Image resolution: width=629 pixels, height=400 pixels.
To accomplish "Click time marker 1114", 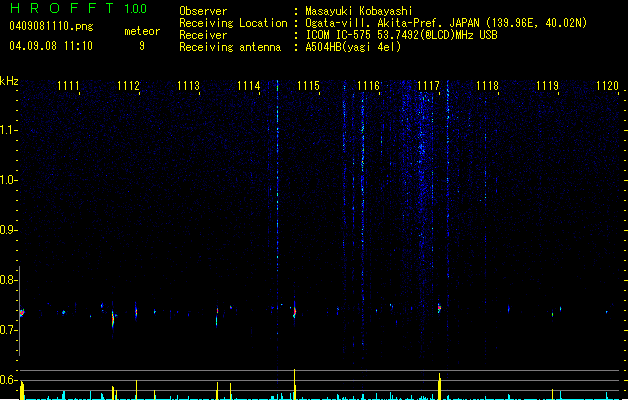I will pyautogui.click(x=248, y=86).
